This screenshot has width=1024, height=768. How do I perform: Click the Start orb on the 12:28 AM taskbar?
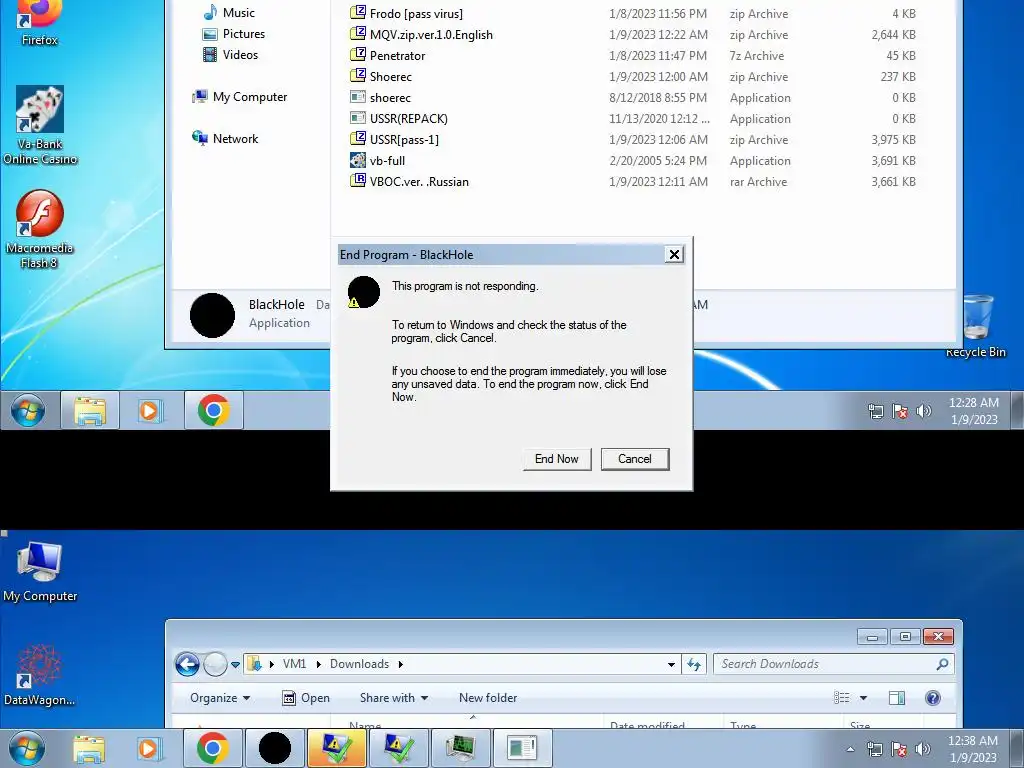(28, 411)
